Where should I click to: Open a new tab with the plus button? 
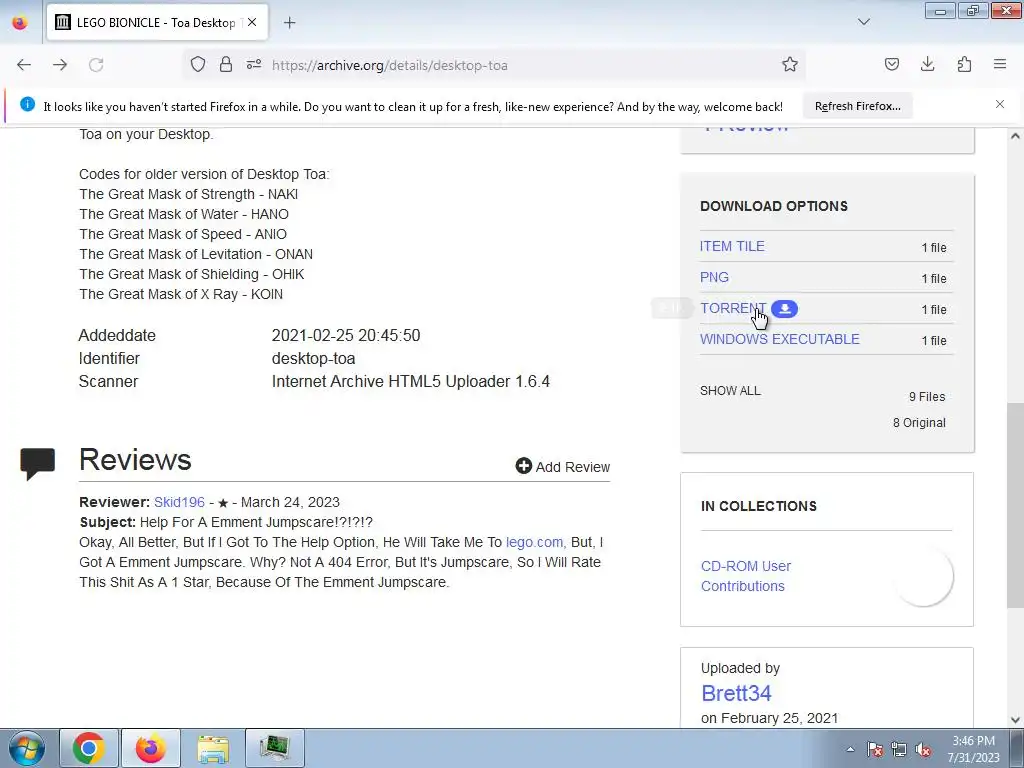pyautogui.click(x=289, y=23)
